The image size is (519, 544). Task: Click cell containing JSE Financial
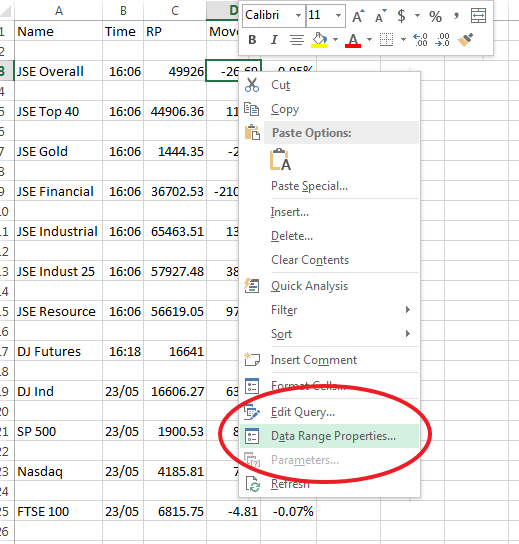click(58, 192)
